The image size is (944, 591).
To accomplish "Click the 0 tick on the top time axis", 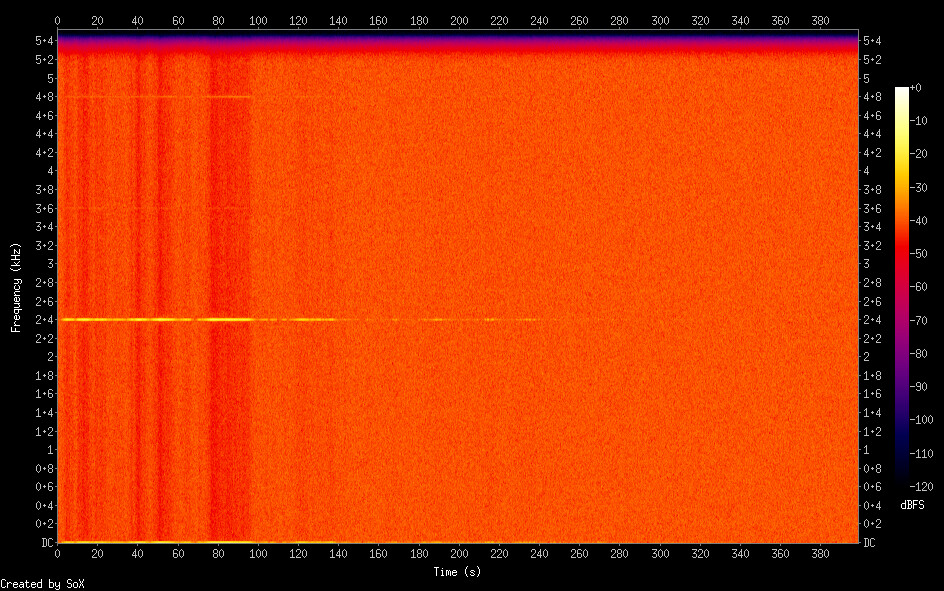I will 58,20.
